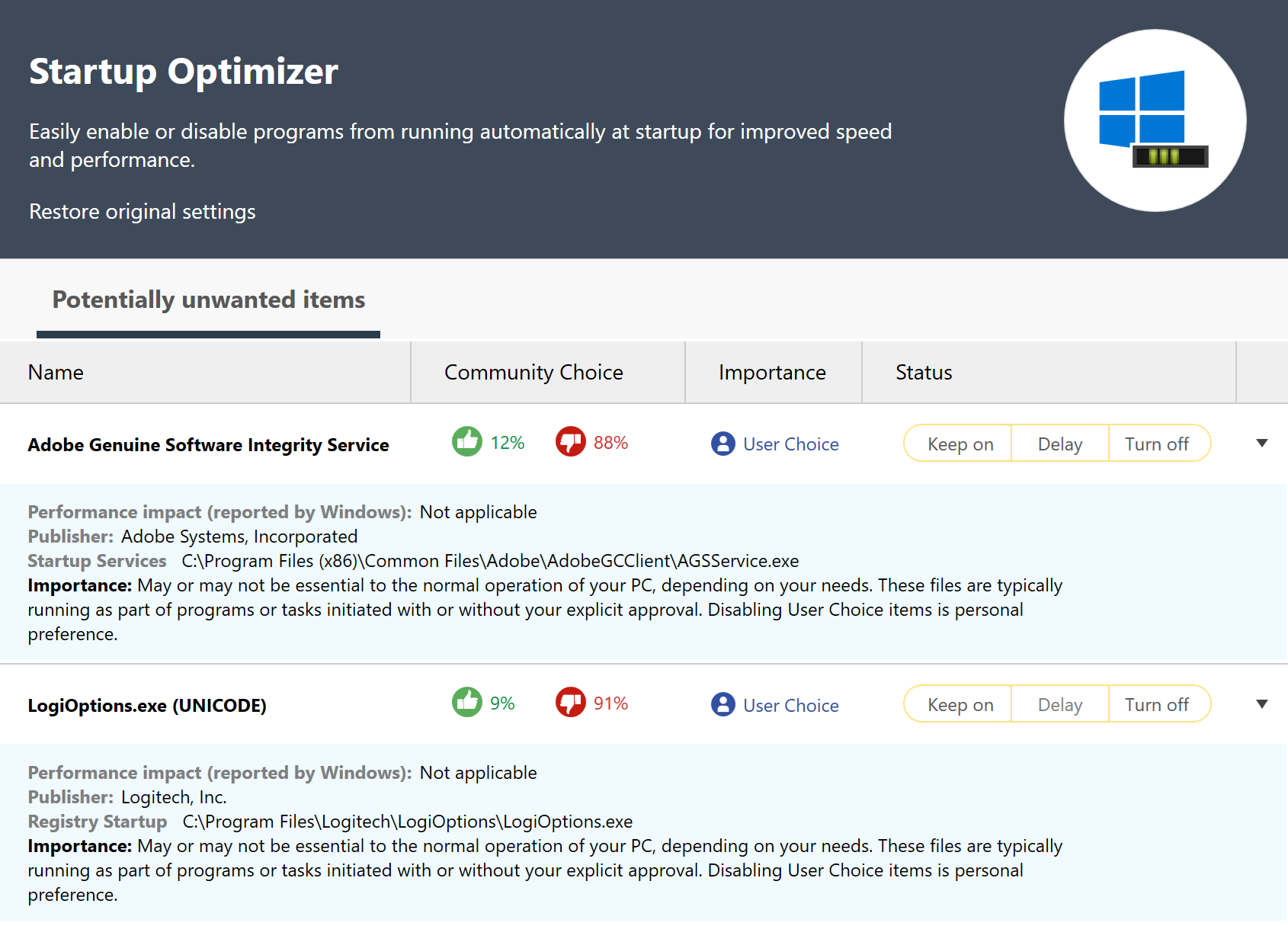Turn off Adobe Genuine Software Integrity Service

pyautogui.click(x=1159, y=444)
